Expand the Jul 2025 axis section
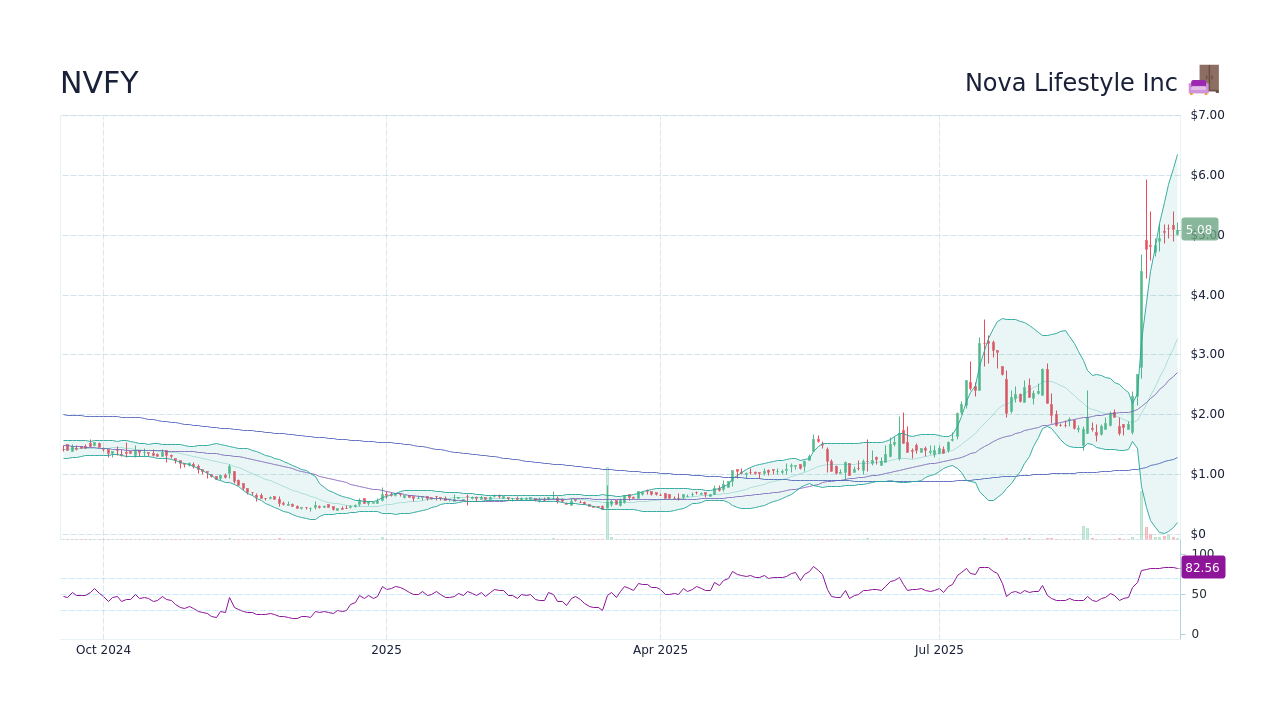The width and height of the screenshot is (1280, 720). tap(938, 649)
